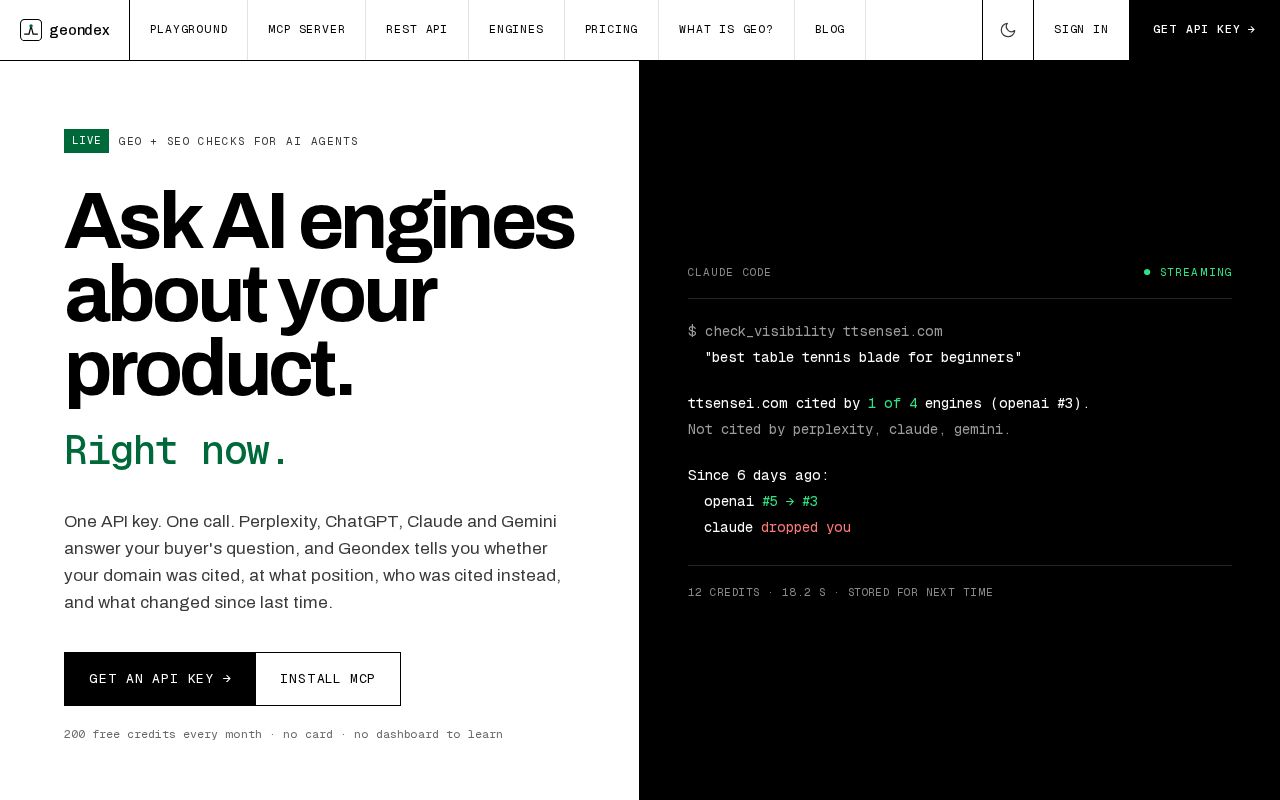Click the Install MCP button
The image size is (1280, 800).
328,679
